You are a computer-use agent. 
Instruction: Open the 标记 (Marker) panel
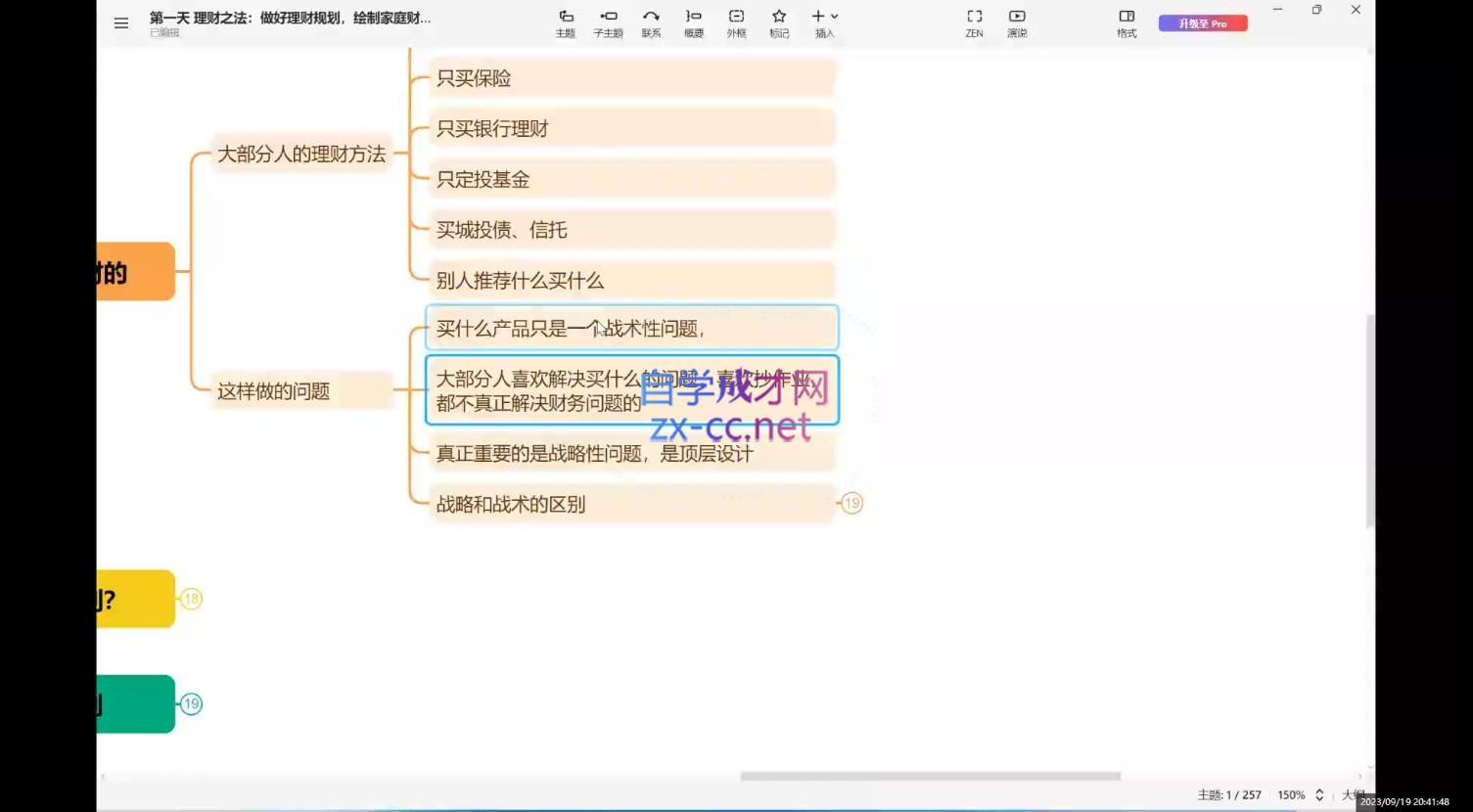778,23
